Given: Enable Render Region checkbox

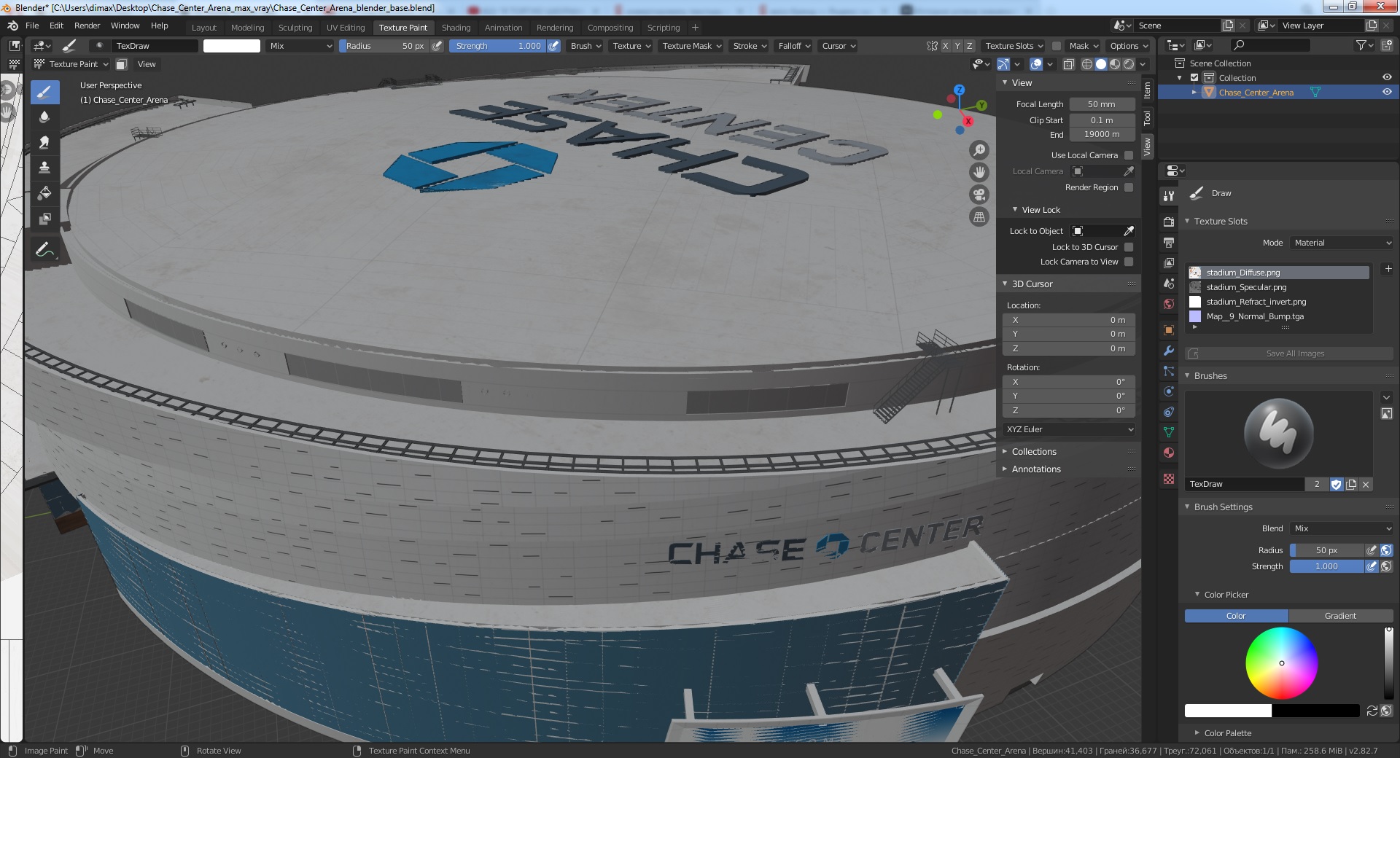Looking at the screenshot, I should [x=1129, y=187].
